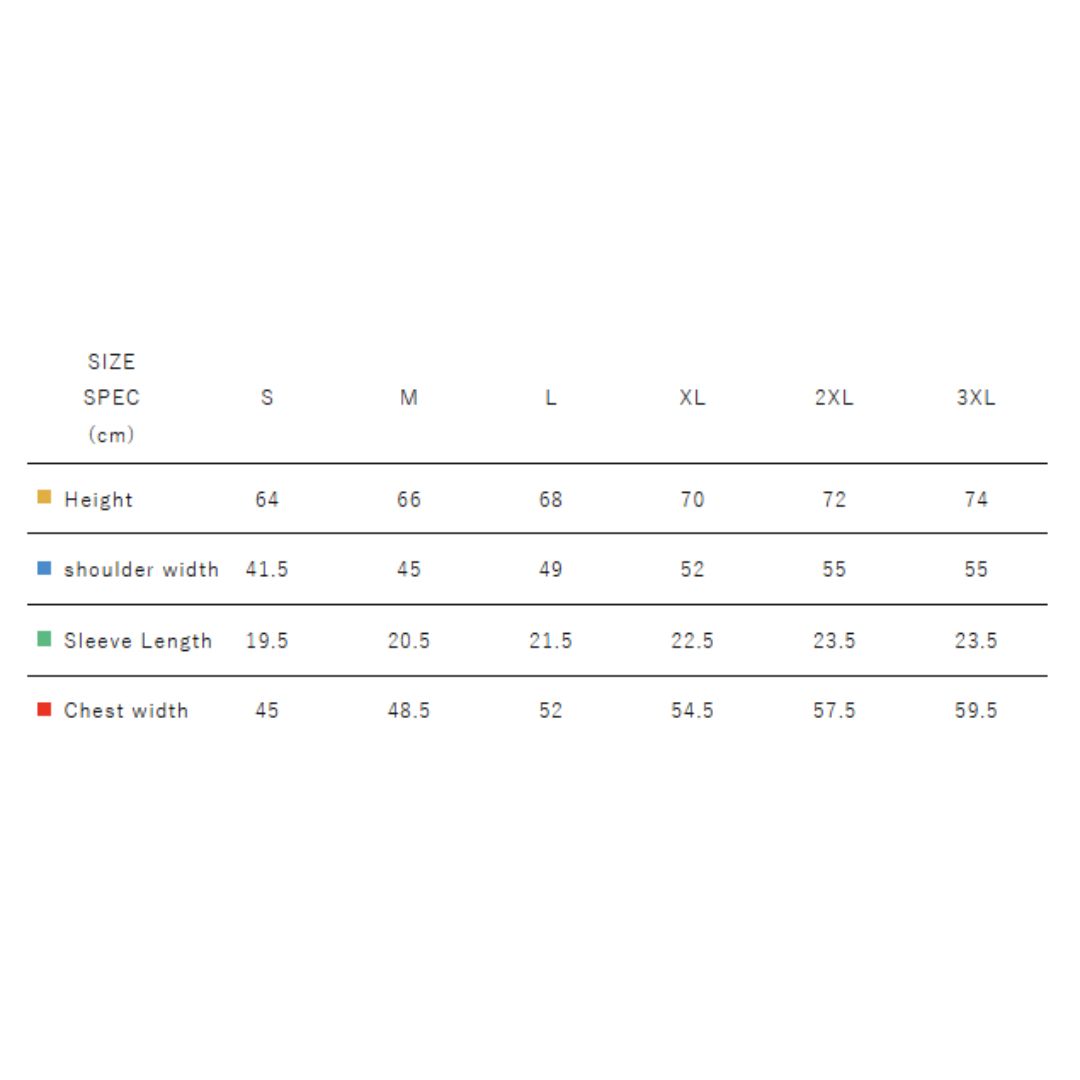Click the blue square beside shoulder width
Image resolution: width=1080 pixels, height=1080 pixels.
point(44,568)
